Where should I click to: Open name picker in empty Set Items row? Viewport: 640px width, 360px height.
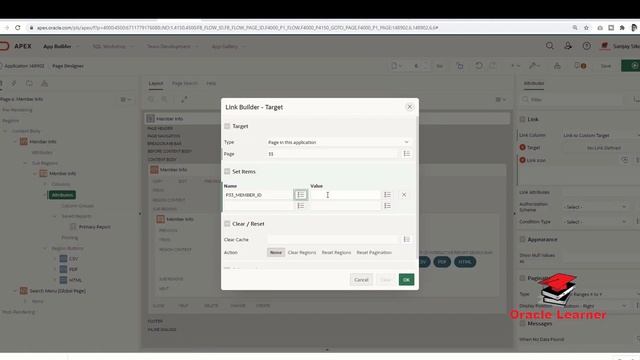click(x=301, y=206)
